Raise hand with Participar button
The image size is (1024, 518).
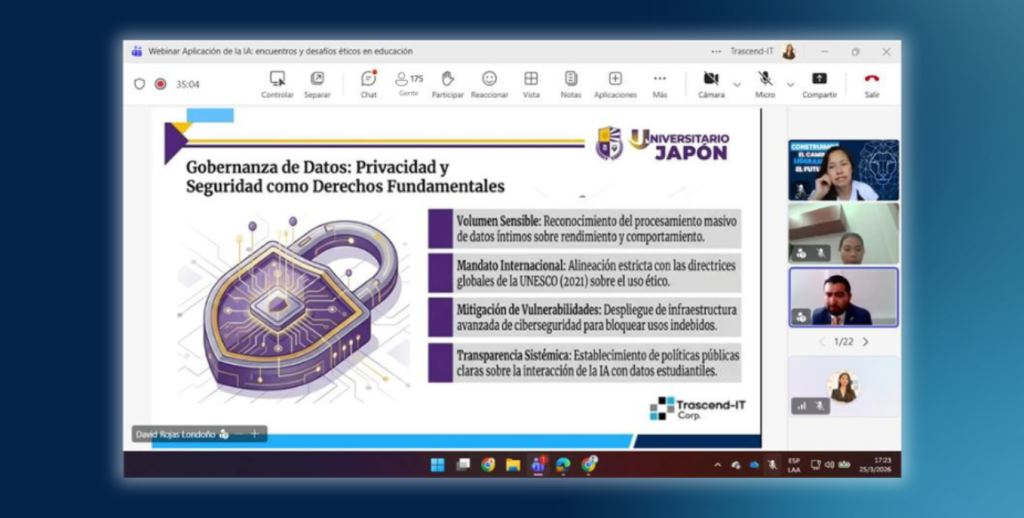pyautogui.click(x=447, y=83)
